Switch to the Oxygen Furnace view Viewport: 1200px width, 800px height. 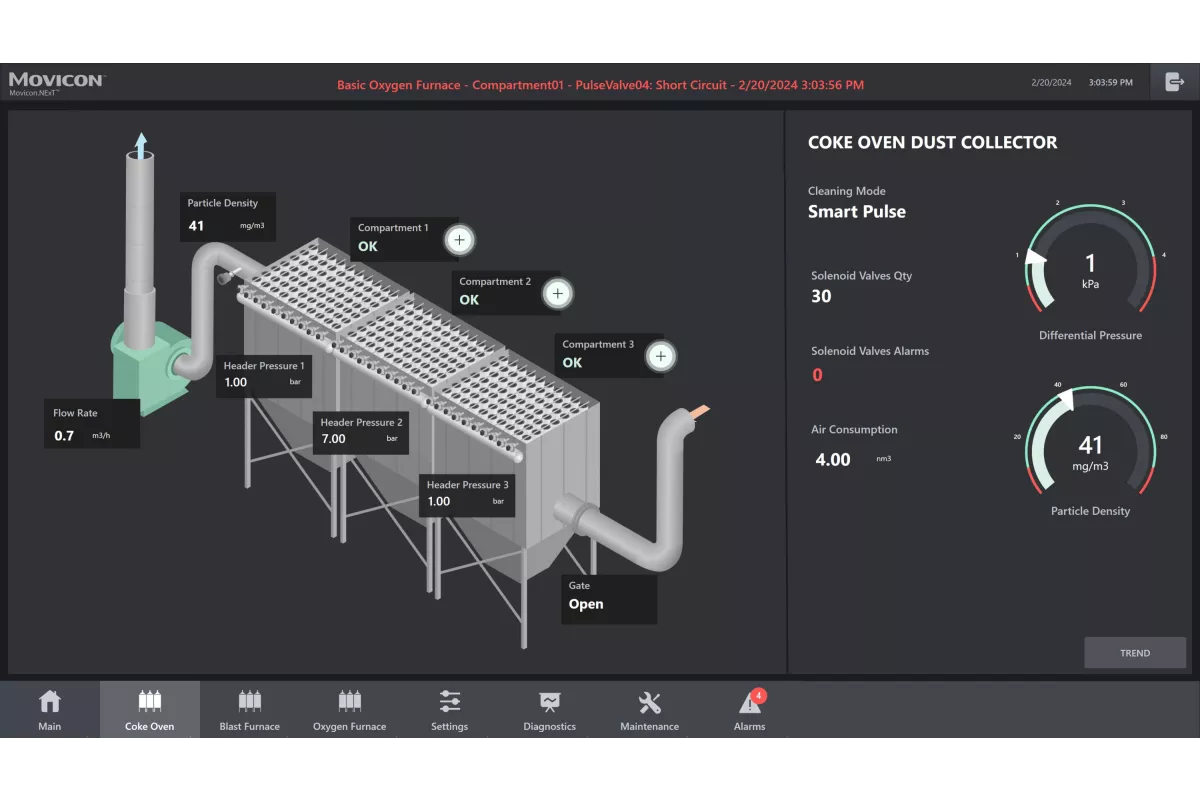pos(349,710)
